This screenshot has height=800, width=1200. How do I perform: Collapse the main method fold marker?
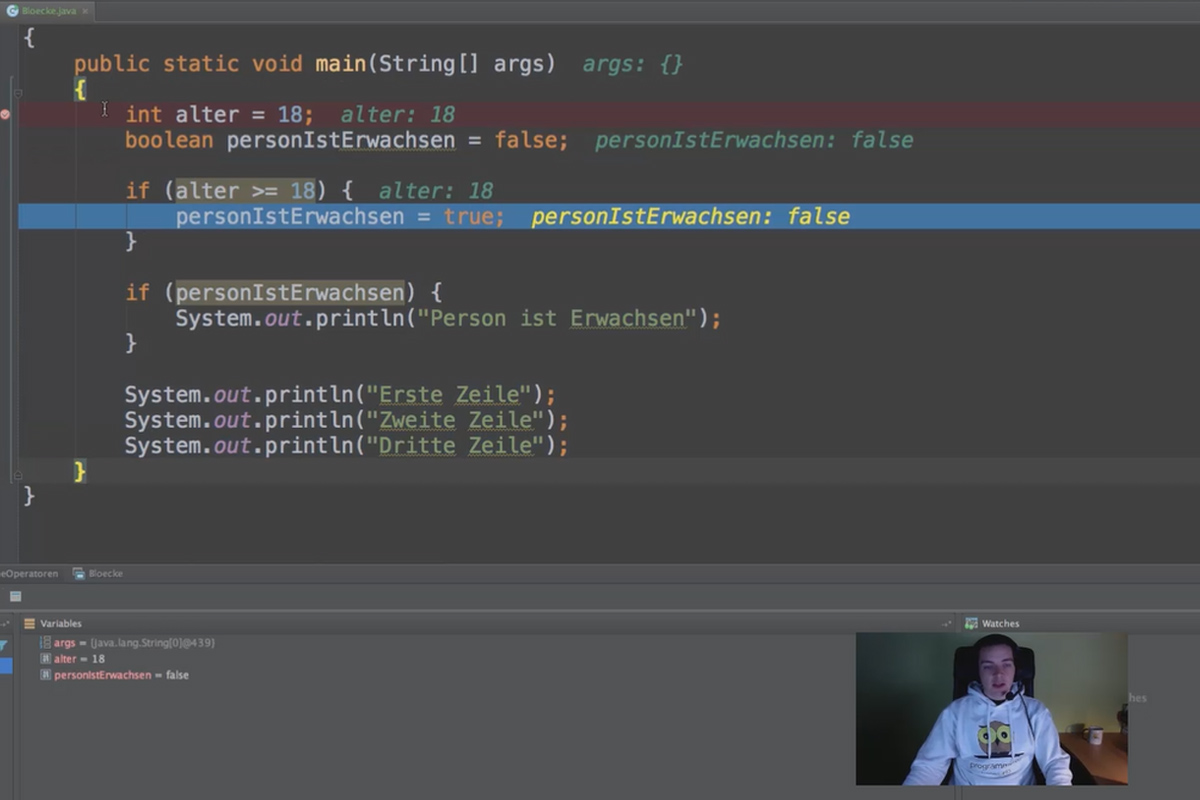[17, 93]
